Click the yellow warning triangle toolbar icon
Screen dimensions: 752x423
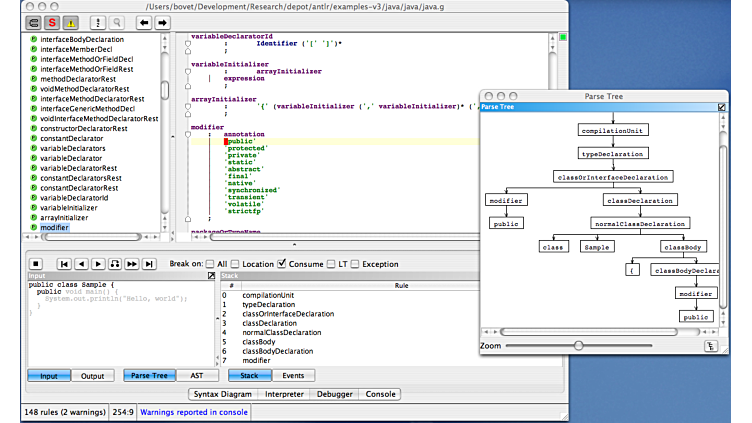(70, 21)
